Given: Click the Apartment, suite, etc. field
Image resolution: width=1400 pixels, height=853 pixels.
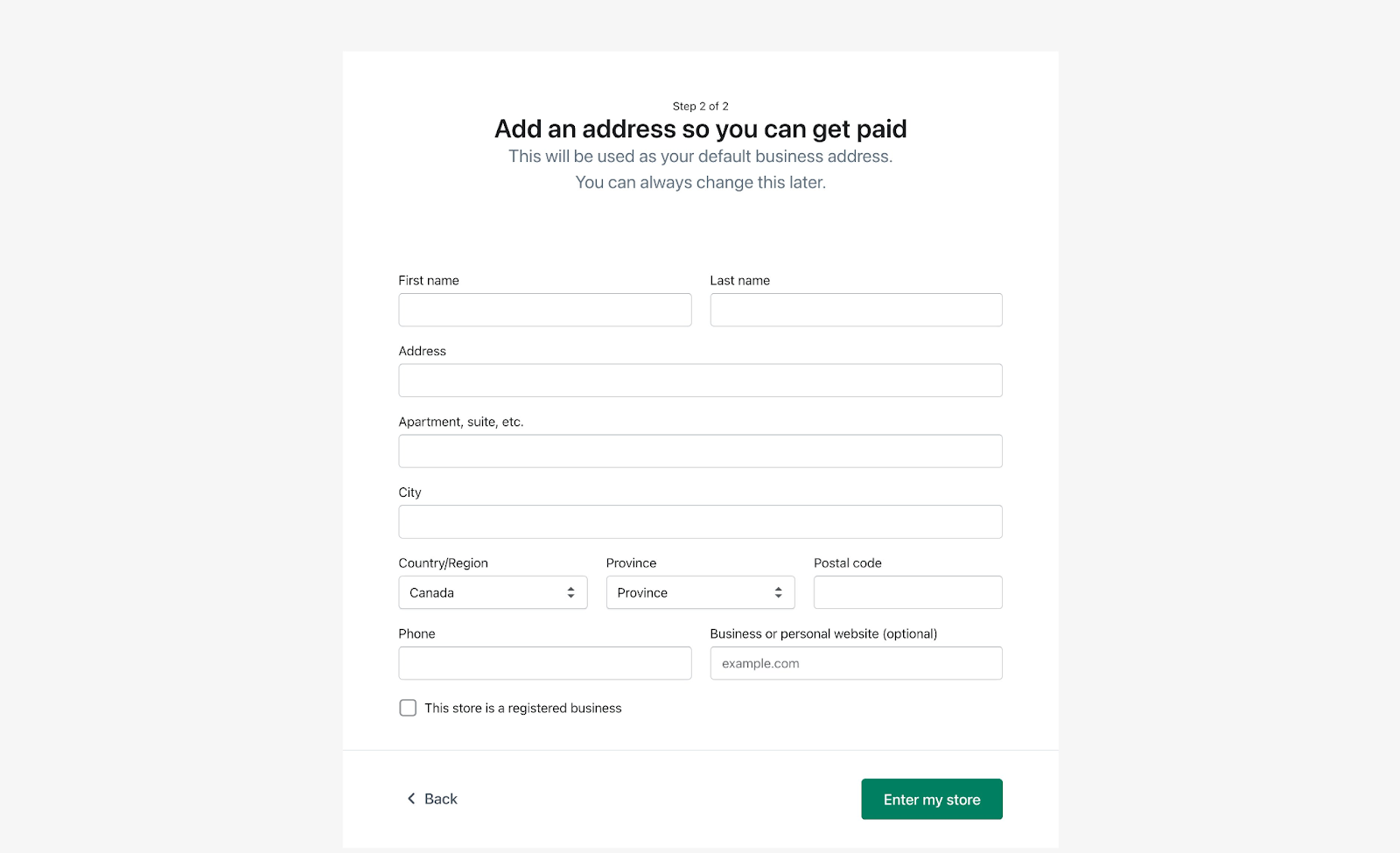Looking at the screenshot, I should coord(700,451).
